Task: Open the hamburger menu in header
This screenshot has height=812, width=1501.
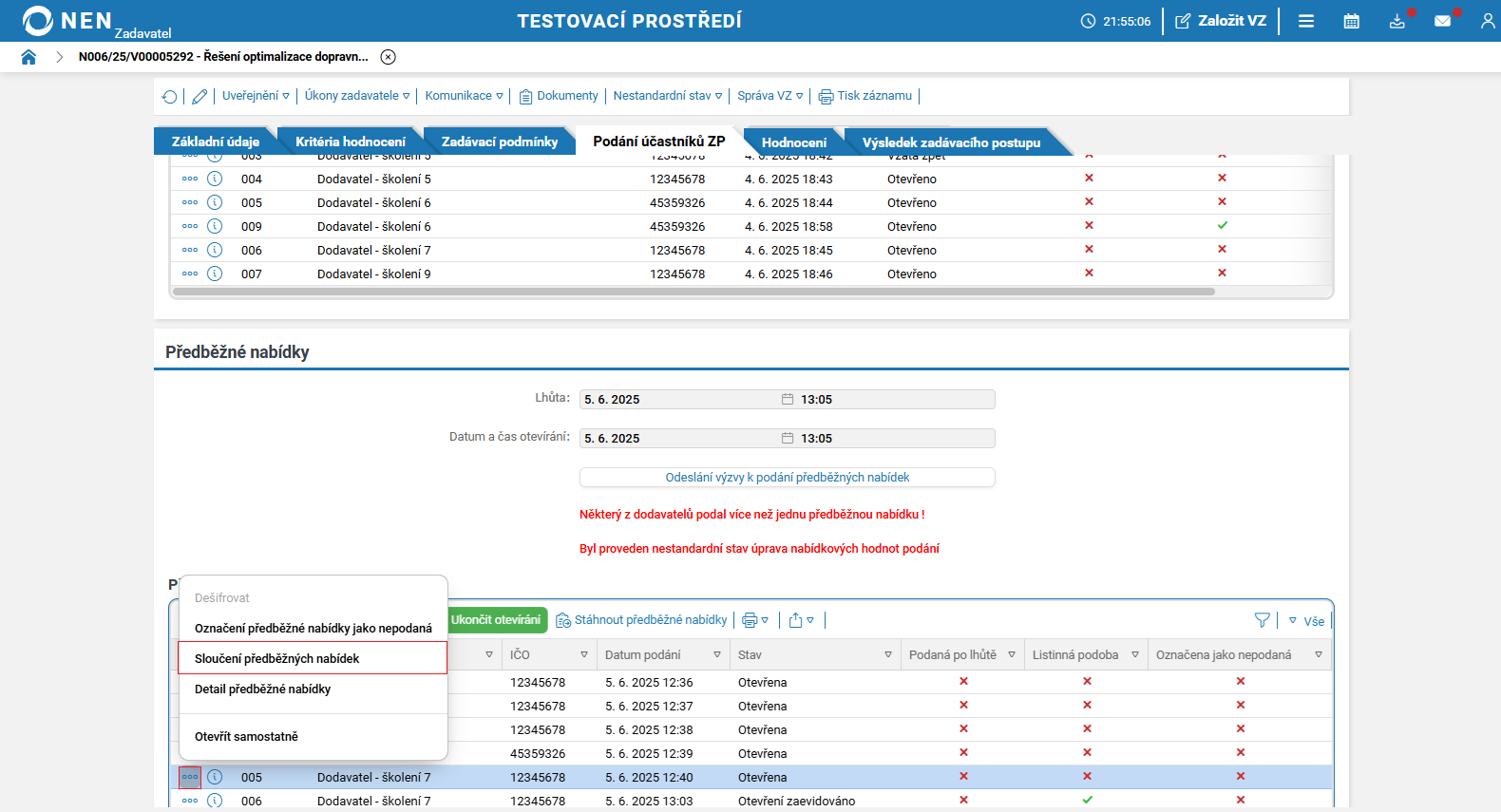Action: tap(1306, 21)
